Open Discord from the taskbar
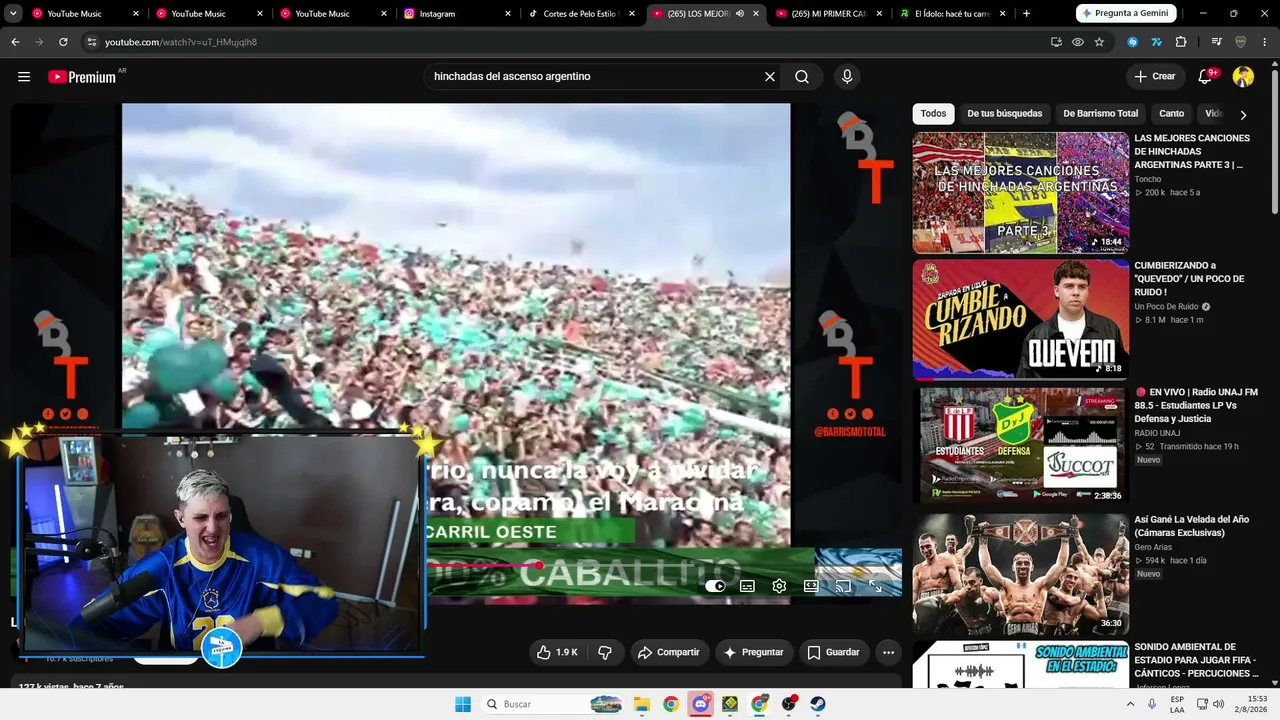 coord(701,704)
